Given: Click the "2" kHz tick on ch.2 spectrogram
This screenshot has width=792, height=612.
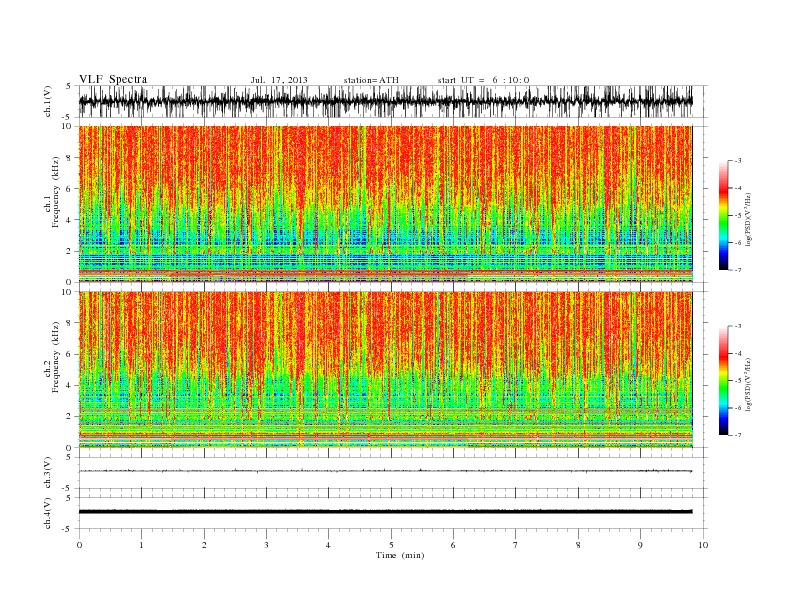Looking at the screenshot, I should (x=70, y=417).
